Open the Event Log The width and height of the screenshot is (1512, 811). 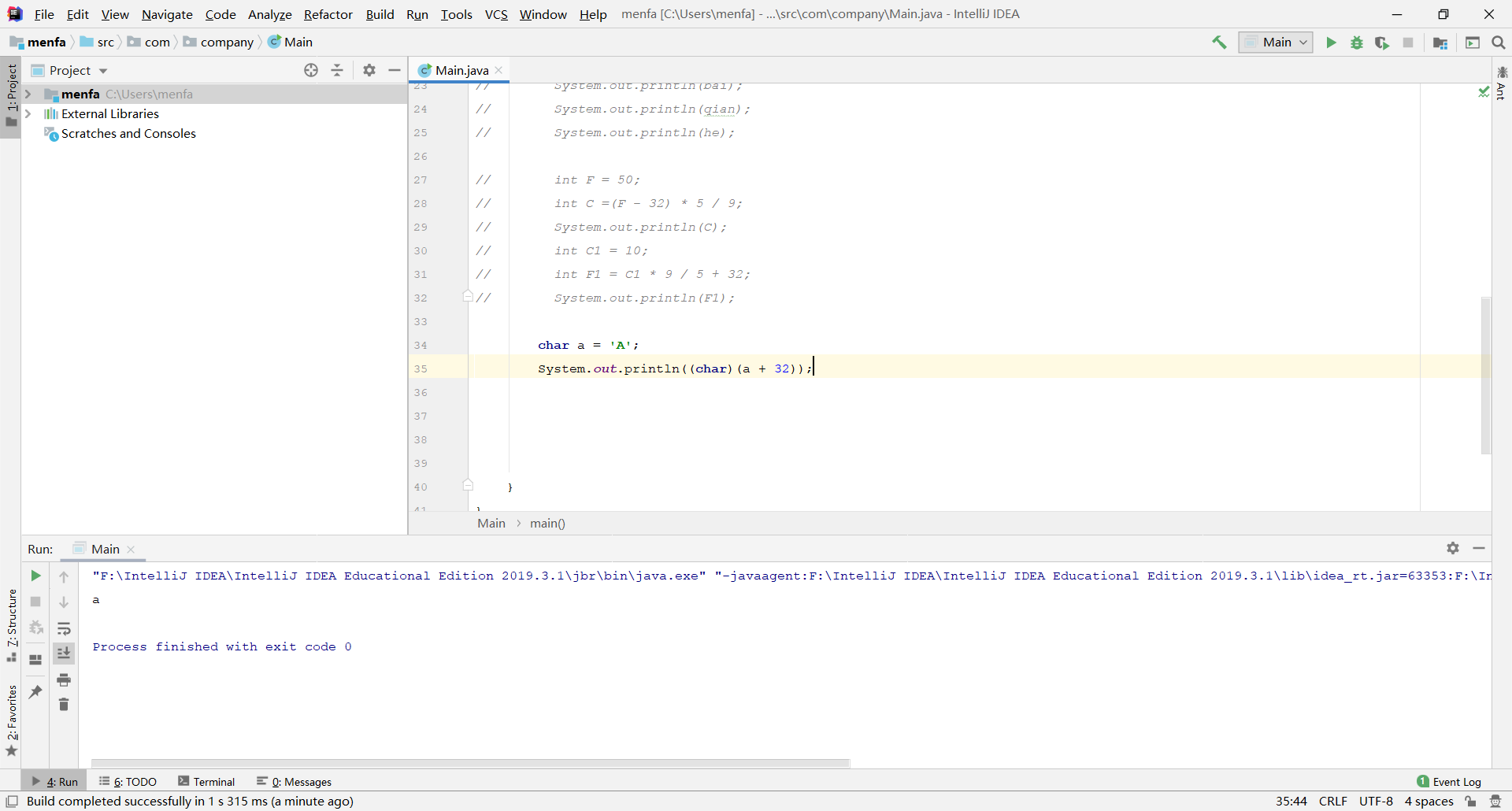[x=1449, y=782]
